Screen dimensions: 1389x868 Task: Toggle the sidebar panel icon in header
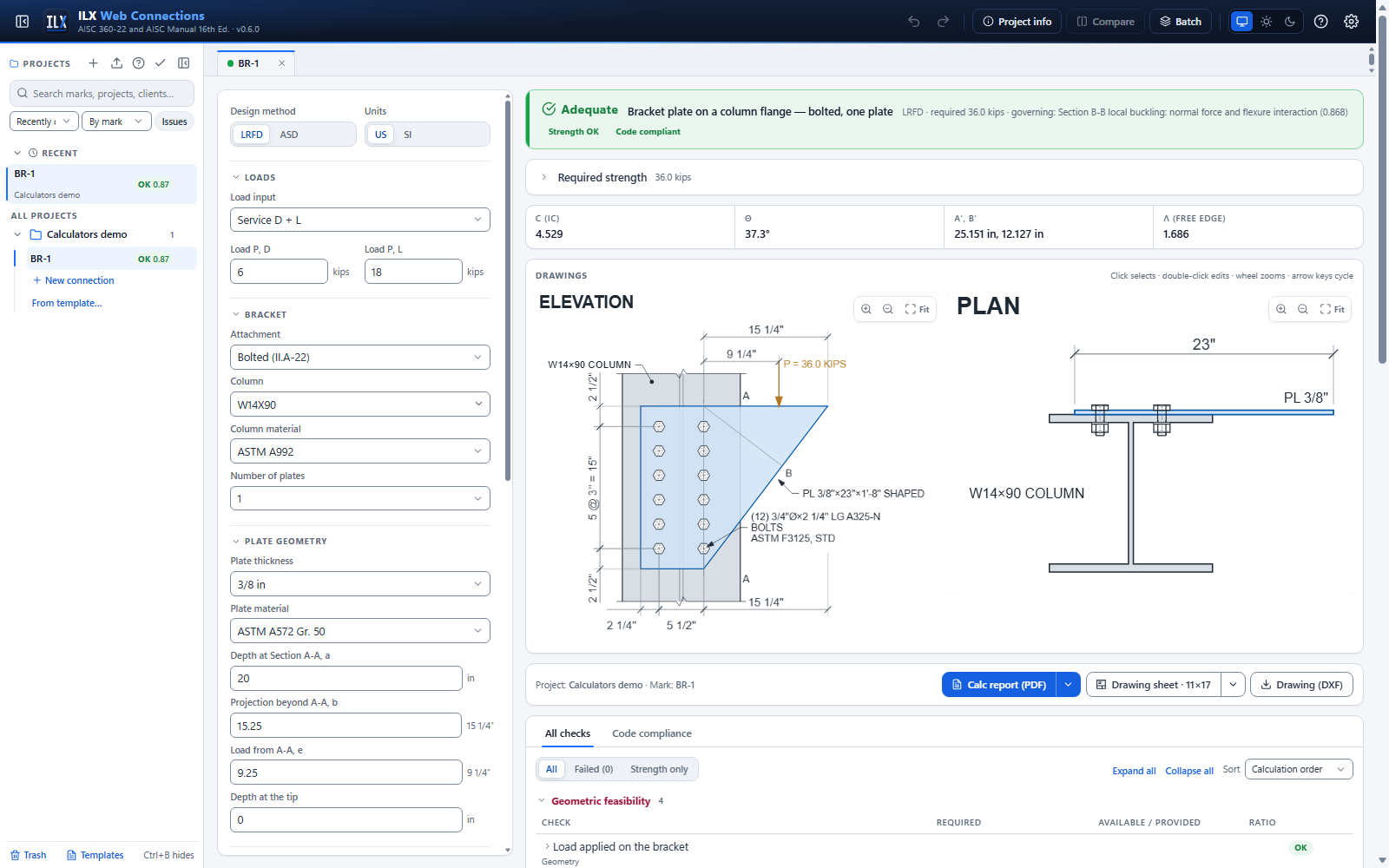click(x=23, y=22)
